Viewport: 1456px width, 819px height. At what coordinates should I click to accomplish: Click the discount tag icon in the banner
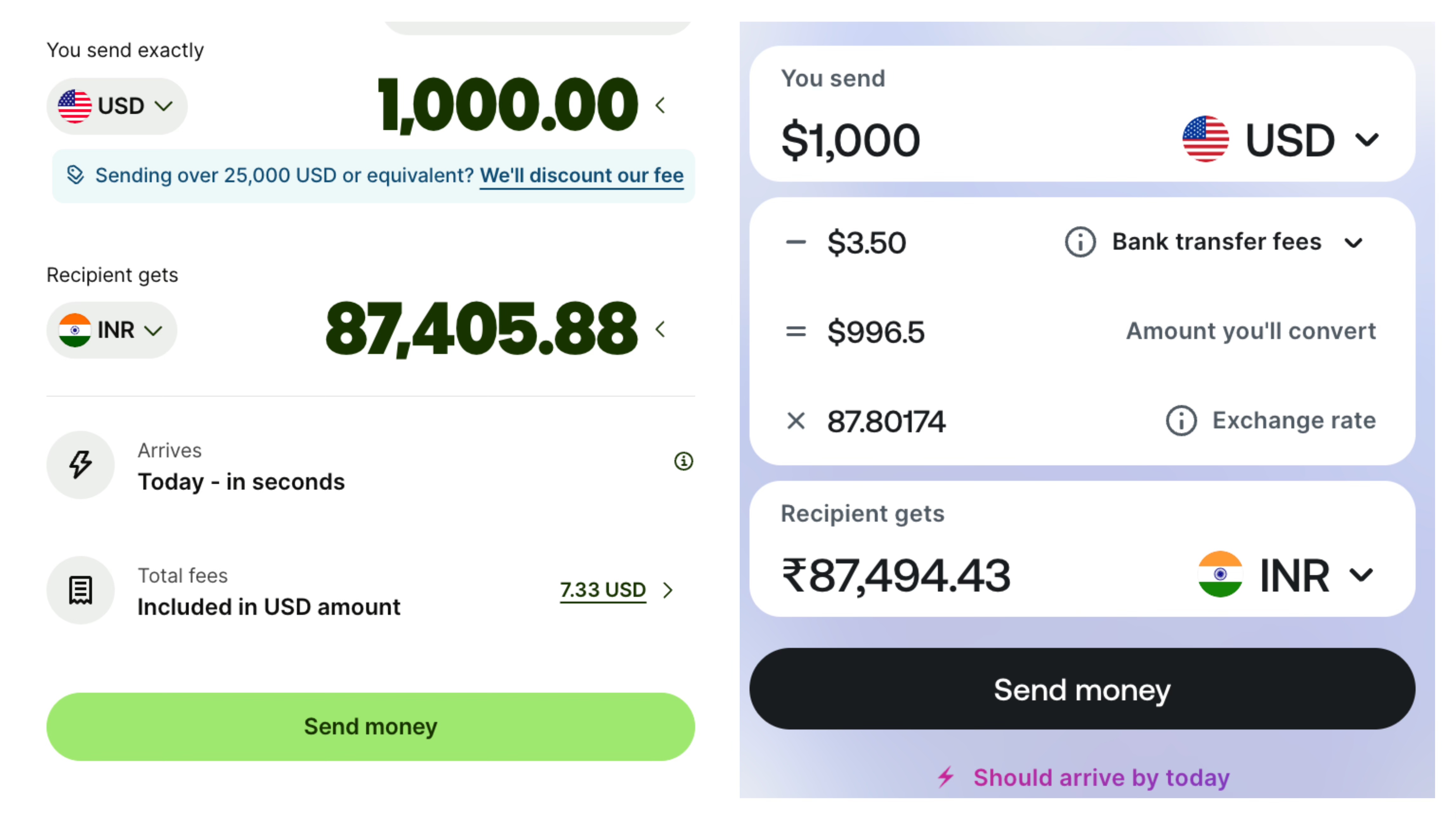click(75, 175)
